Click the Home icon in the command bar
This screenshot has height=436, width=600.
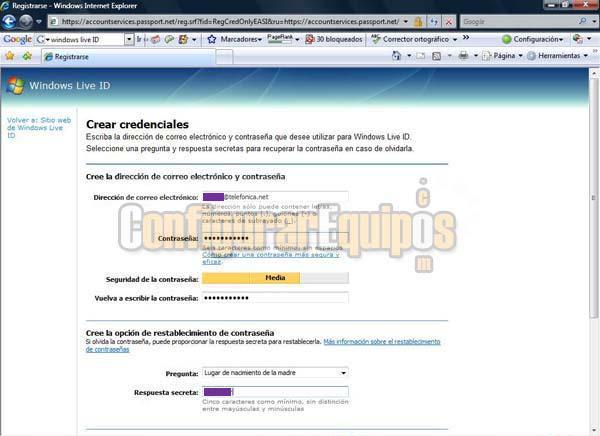click(x=396, y=56)
